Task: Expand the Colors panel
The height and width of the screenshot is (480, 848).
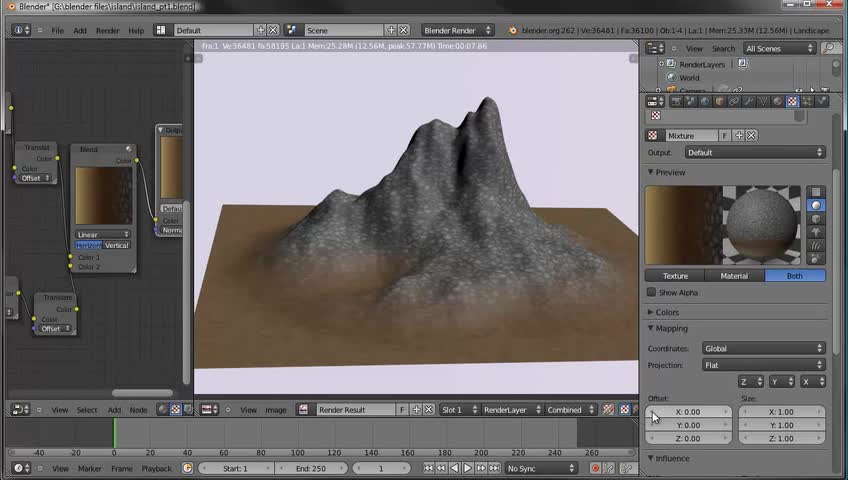Action: [x=667, y=312]
